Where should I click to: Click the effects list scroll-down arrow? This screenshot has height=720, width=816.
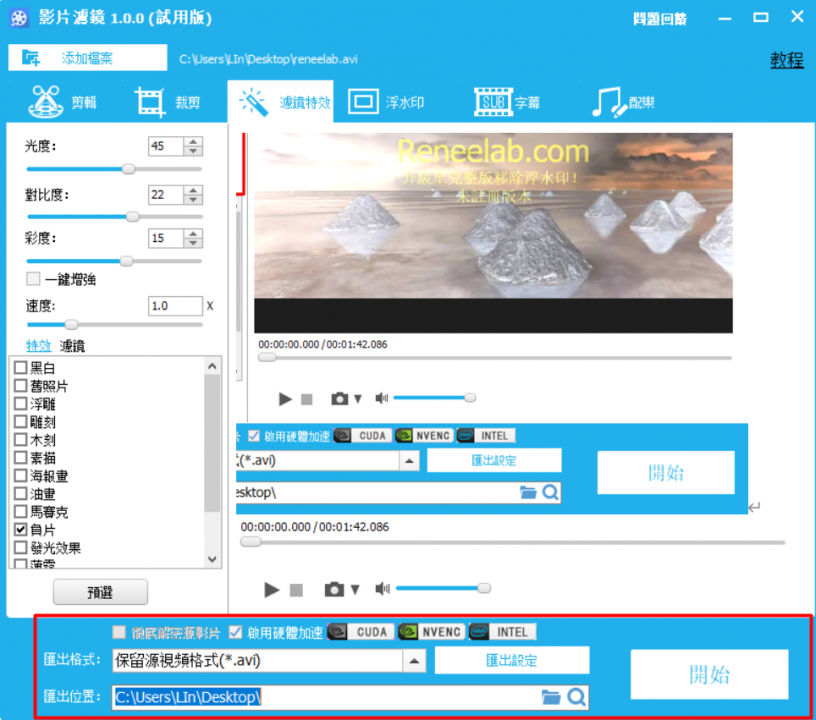point(212,559)
